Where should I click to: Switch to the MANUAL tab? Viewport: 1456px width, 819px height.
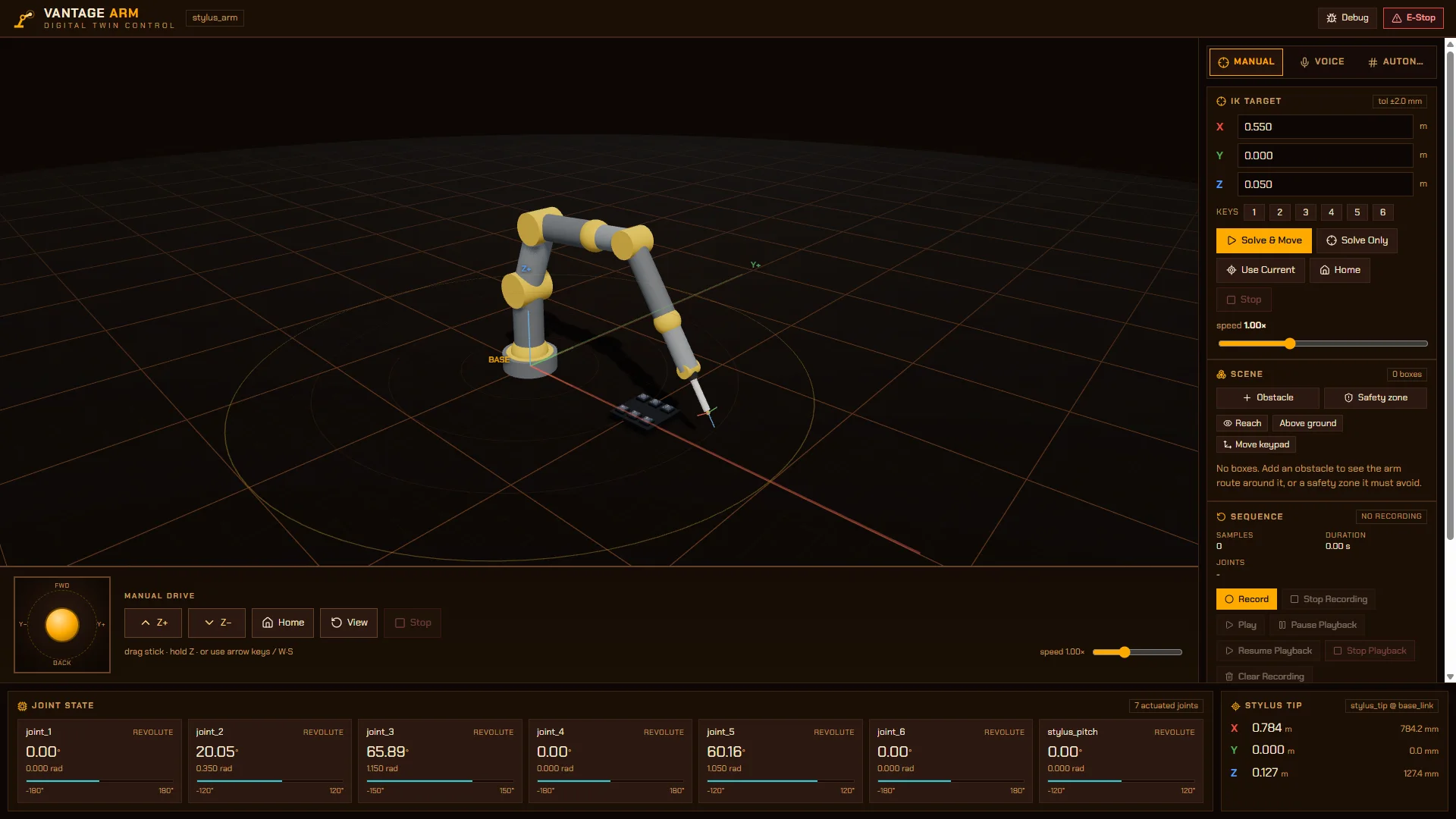click(1246, 62)
